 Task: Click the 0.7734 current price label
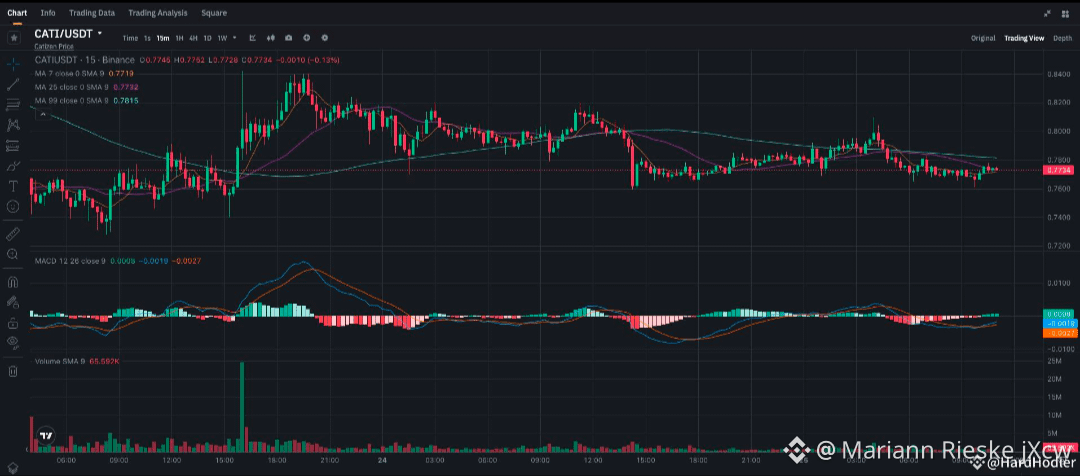click(1057, 169)
